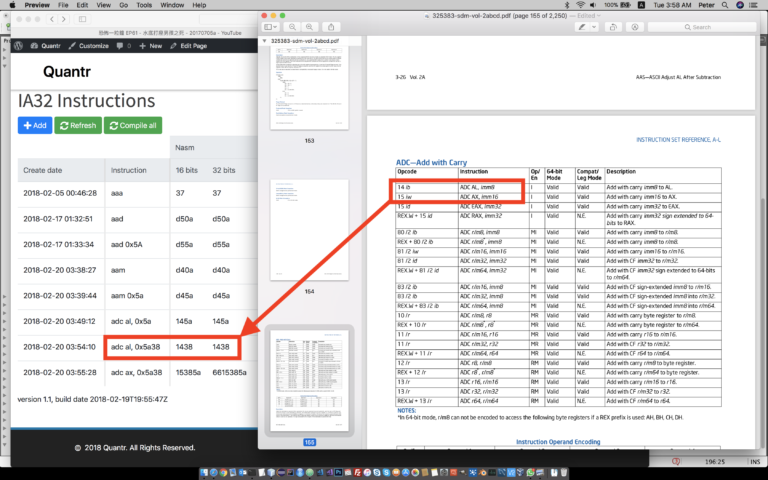Click the Siri icon in menu bar
The image size is (768, 480).
[x=740, y=5]
